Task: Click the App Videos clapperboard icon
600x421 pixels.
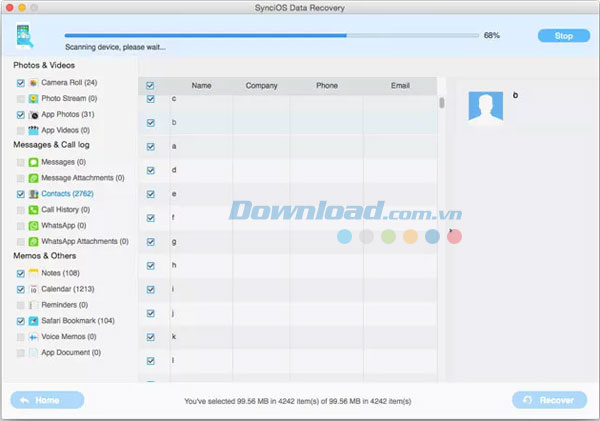Action: tap(34, 131)
